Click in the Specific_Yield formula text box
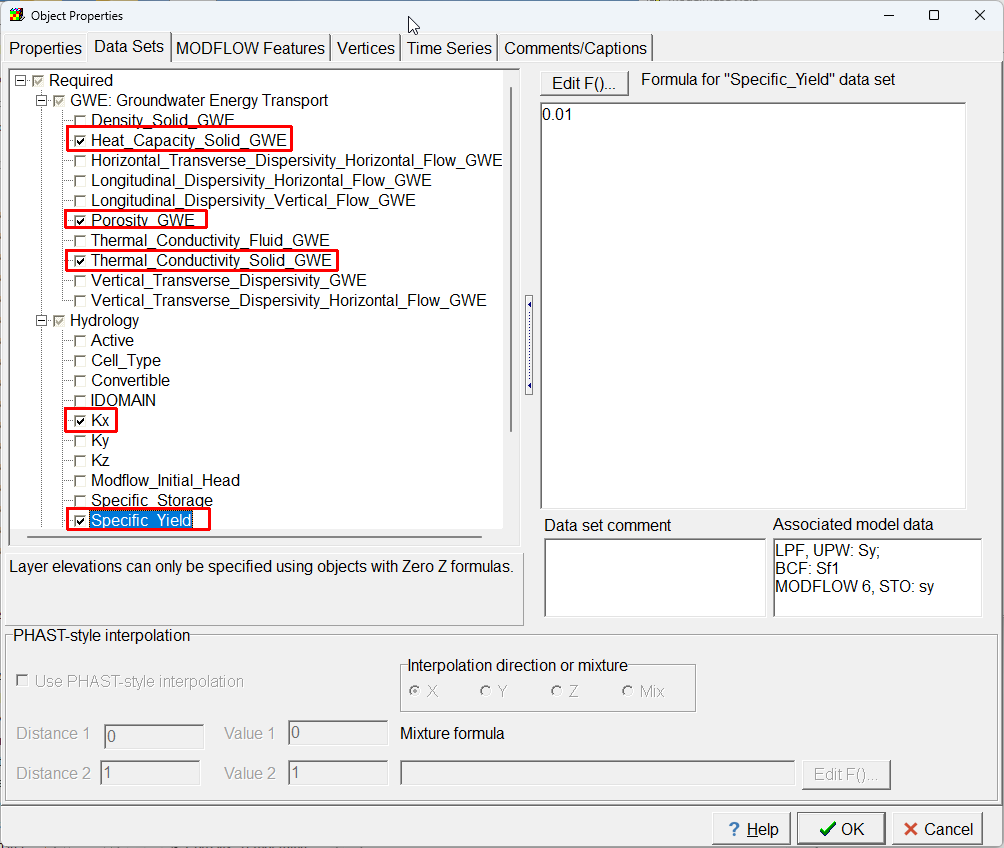This screenshot has width=1004, height=848. coord(753,306)
